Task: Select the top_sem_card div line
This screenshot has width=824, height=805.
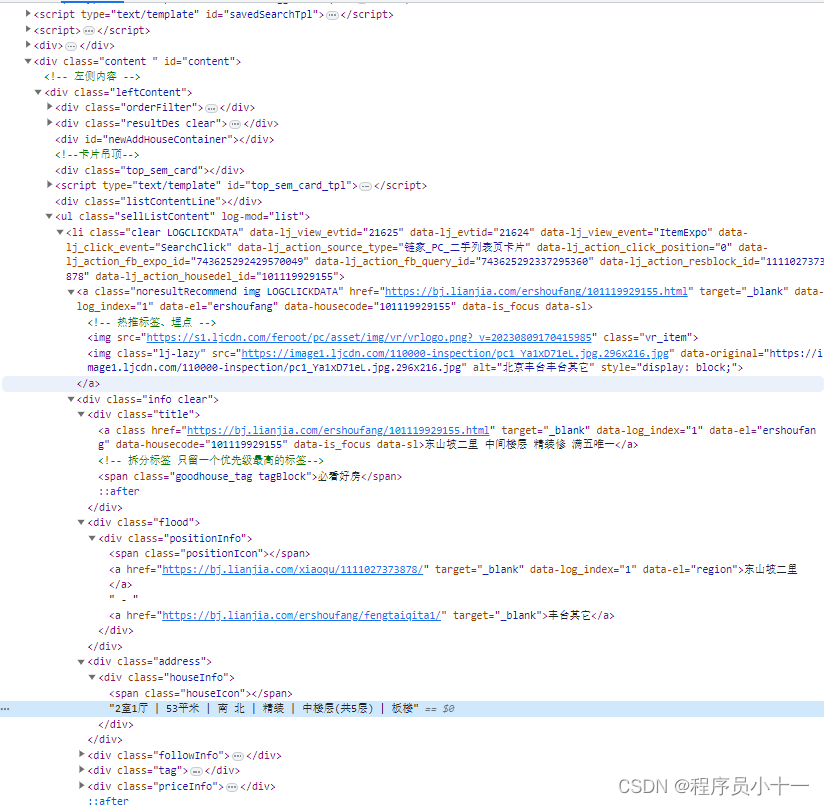Action: [x=150, y=170]
